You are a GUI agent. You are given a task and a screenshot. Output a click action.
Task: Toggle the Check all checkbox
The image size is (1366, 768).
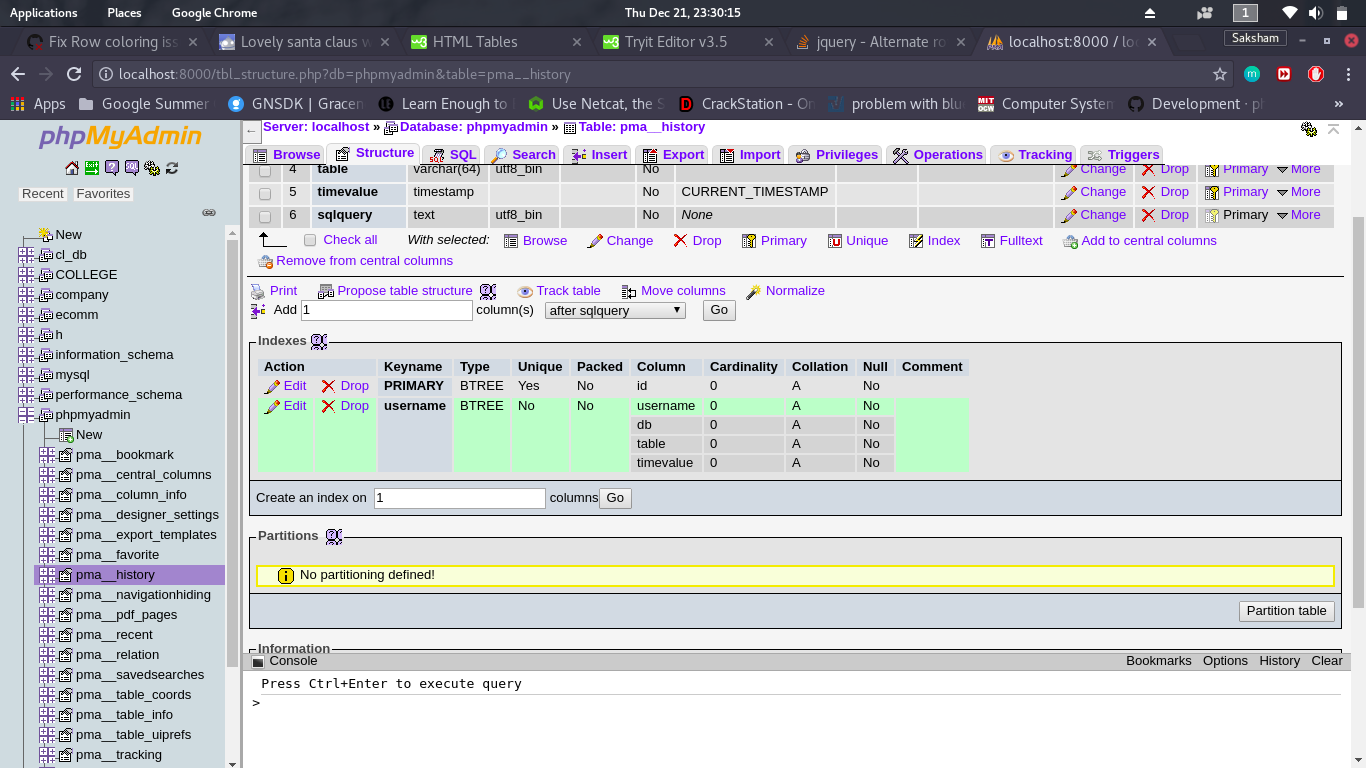(x=310, y=240)
